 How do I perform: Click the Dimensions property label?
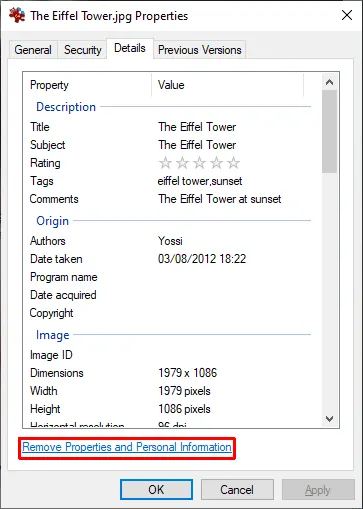pyautogui.click(x=57, y=373)
